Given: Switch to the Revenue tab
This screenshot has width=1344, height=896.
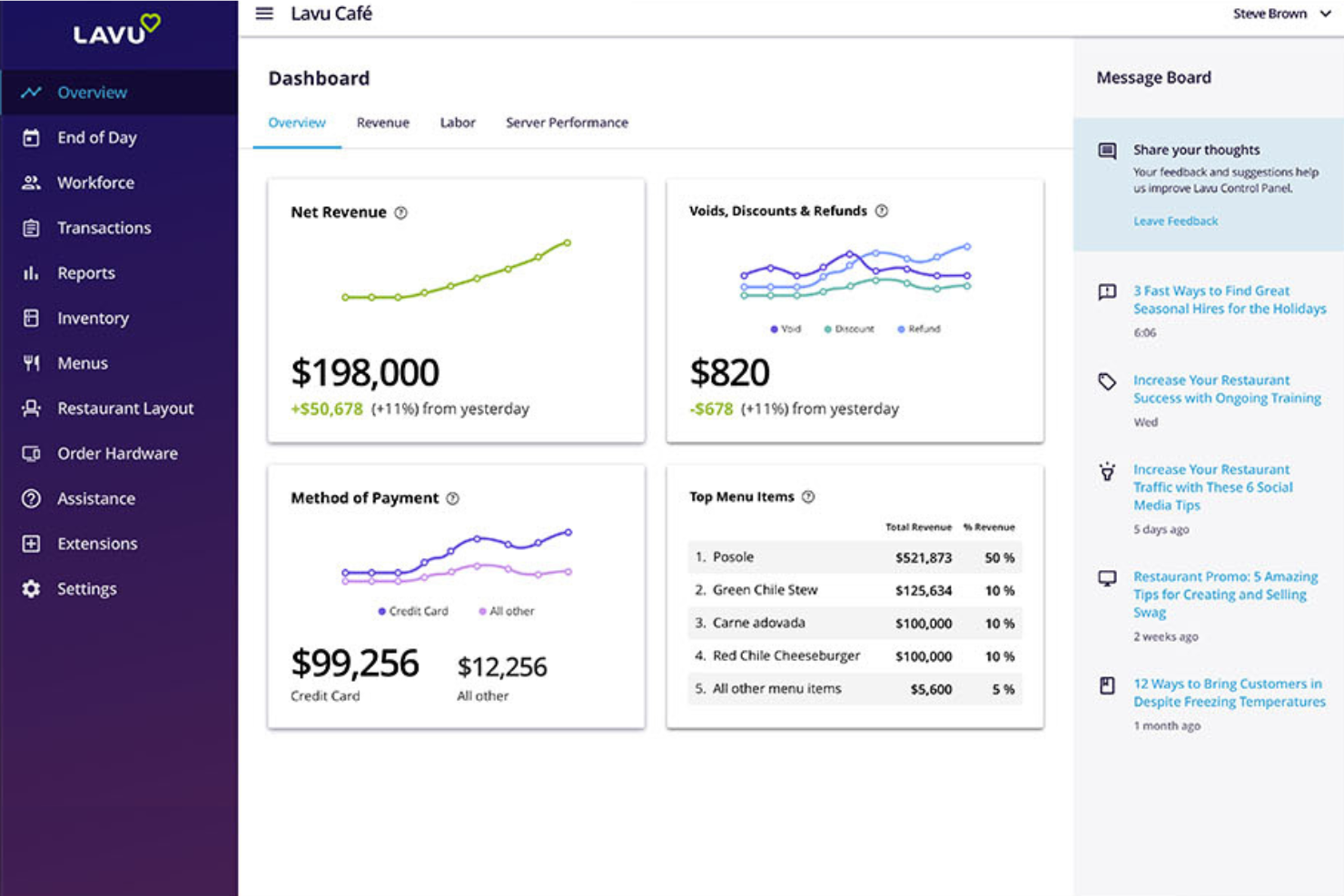Looking at the screenshot, I should 382,122.
